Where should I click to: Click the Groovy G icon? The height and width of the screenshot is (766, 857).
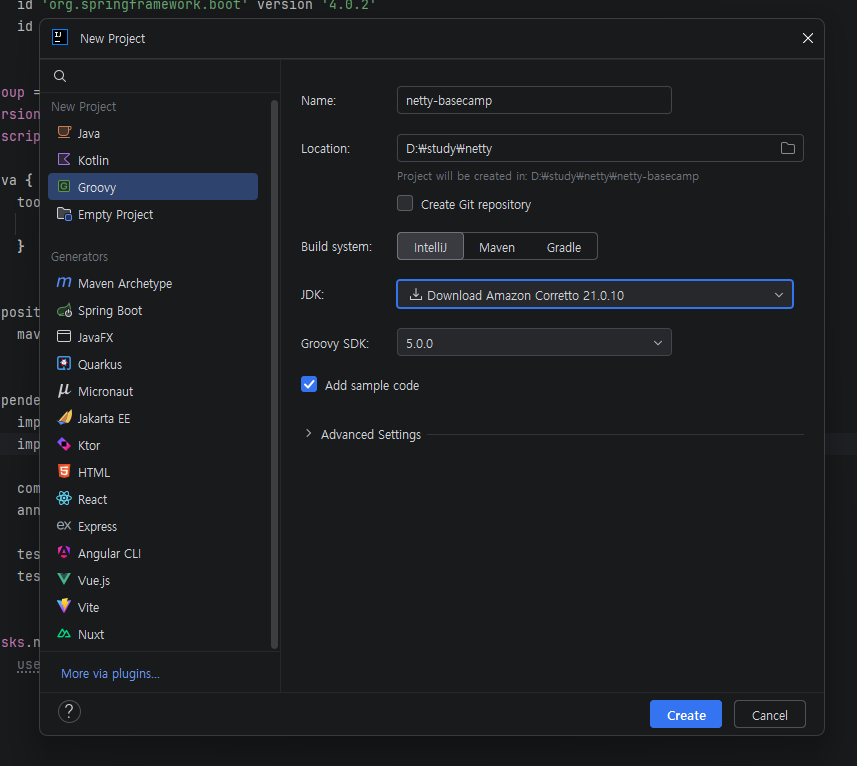tap(64, 186)
